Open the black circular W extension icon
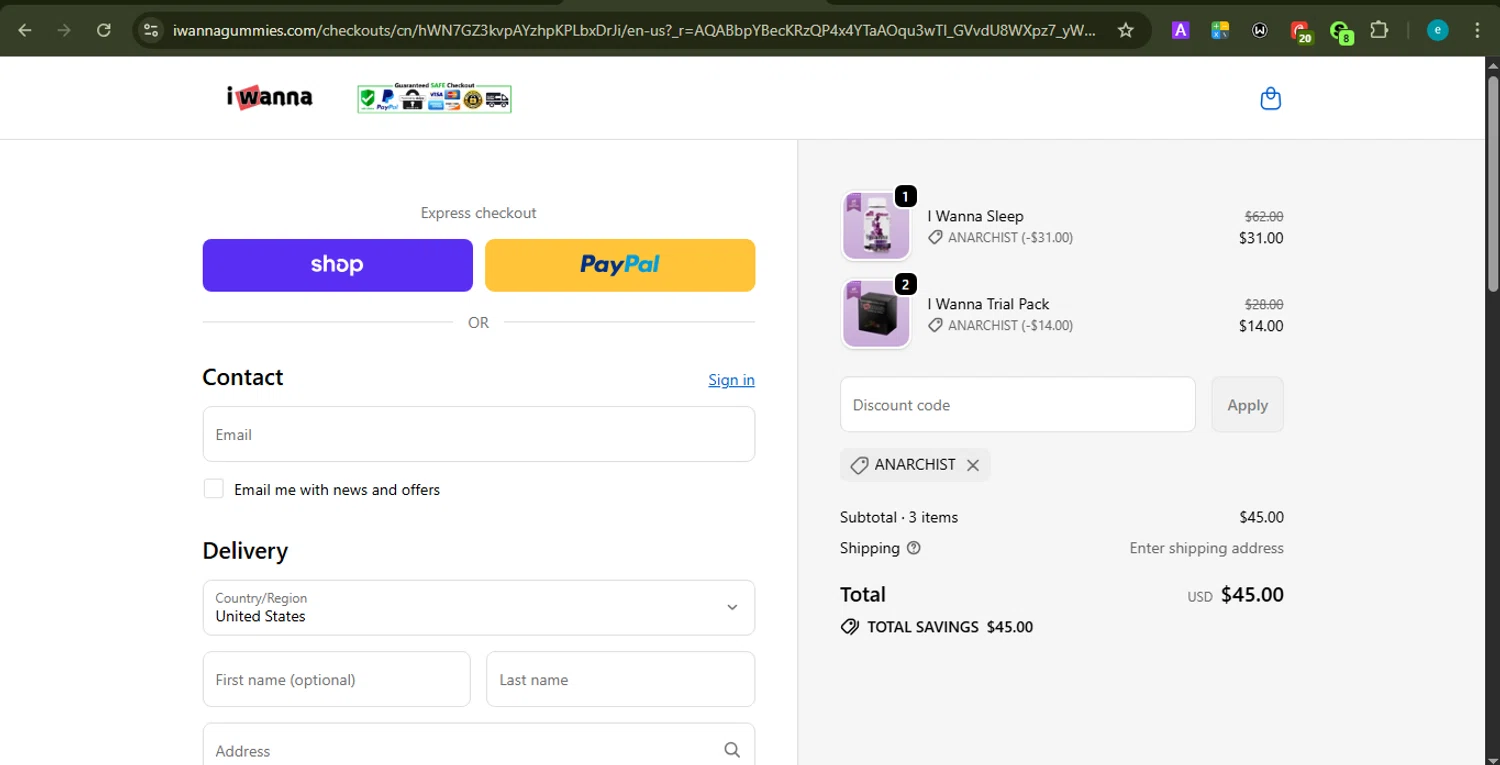1500x765 pixels. pyautogui.click(x=1260, y=30)
